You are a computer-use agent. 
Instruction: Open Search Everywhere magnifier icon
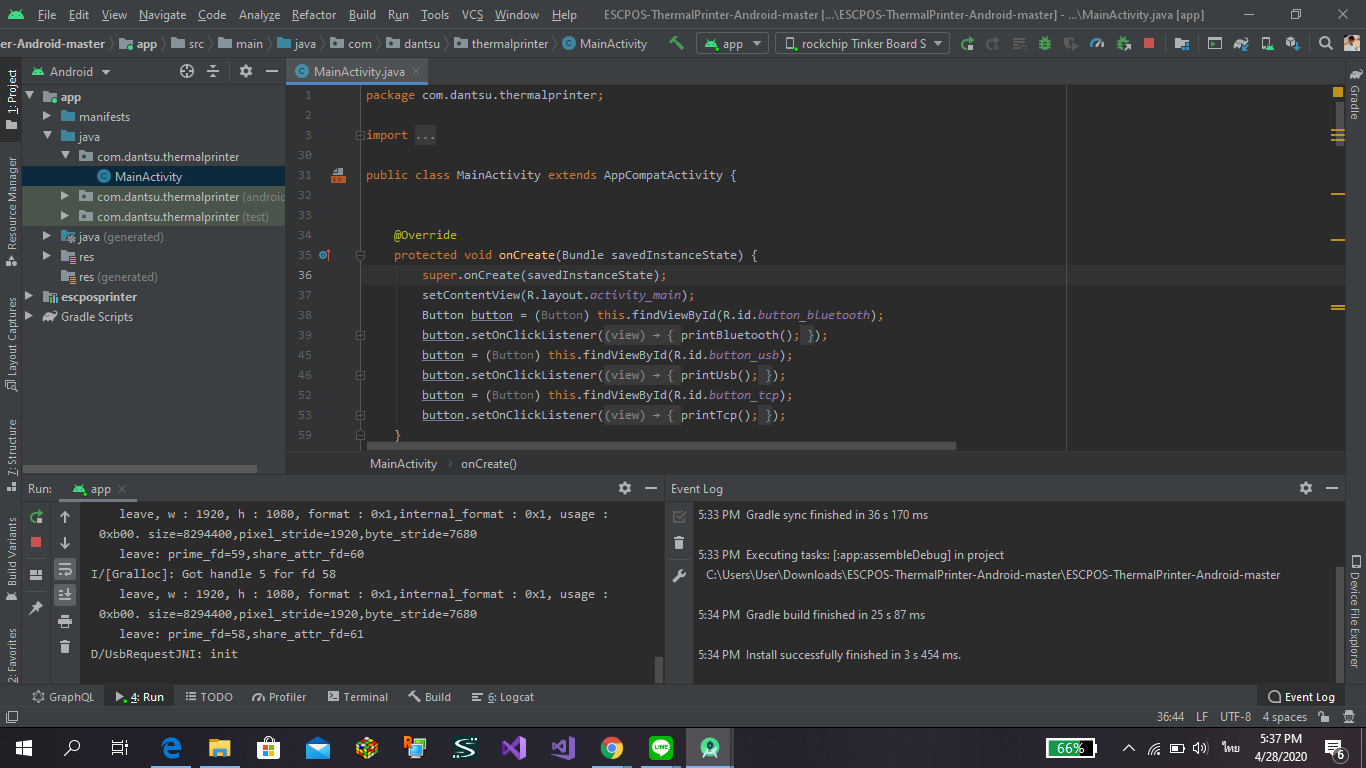point(1326,43)
